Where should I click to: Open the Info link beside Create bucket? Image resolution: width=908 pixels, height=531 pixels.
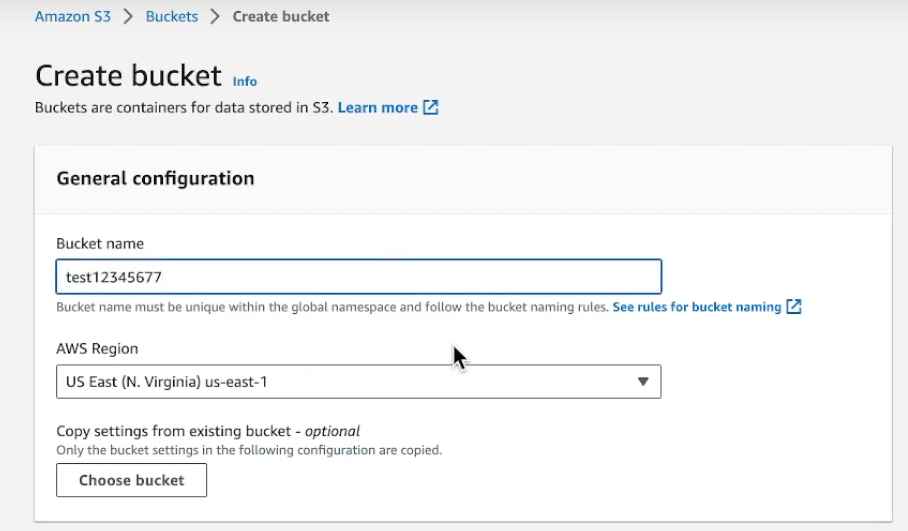tap(244, 81)
